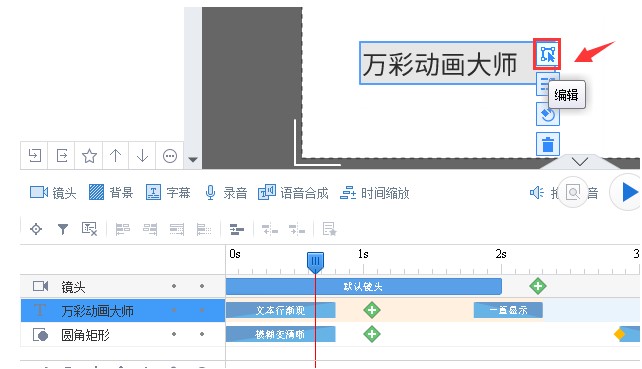Click the locate object crosshair icon
The image size is (642, 369).
click(x=36, y=229)
